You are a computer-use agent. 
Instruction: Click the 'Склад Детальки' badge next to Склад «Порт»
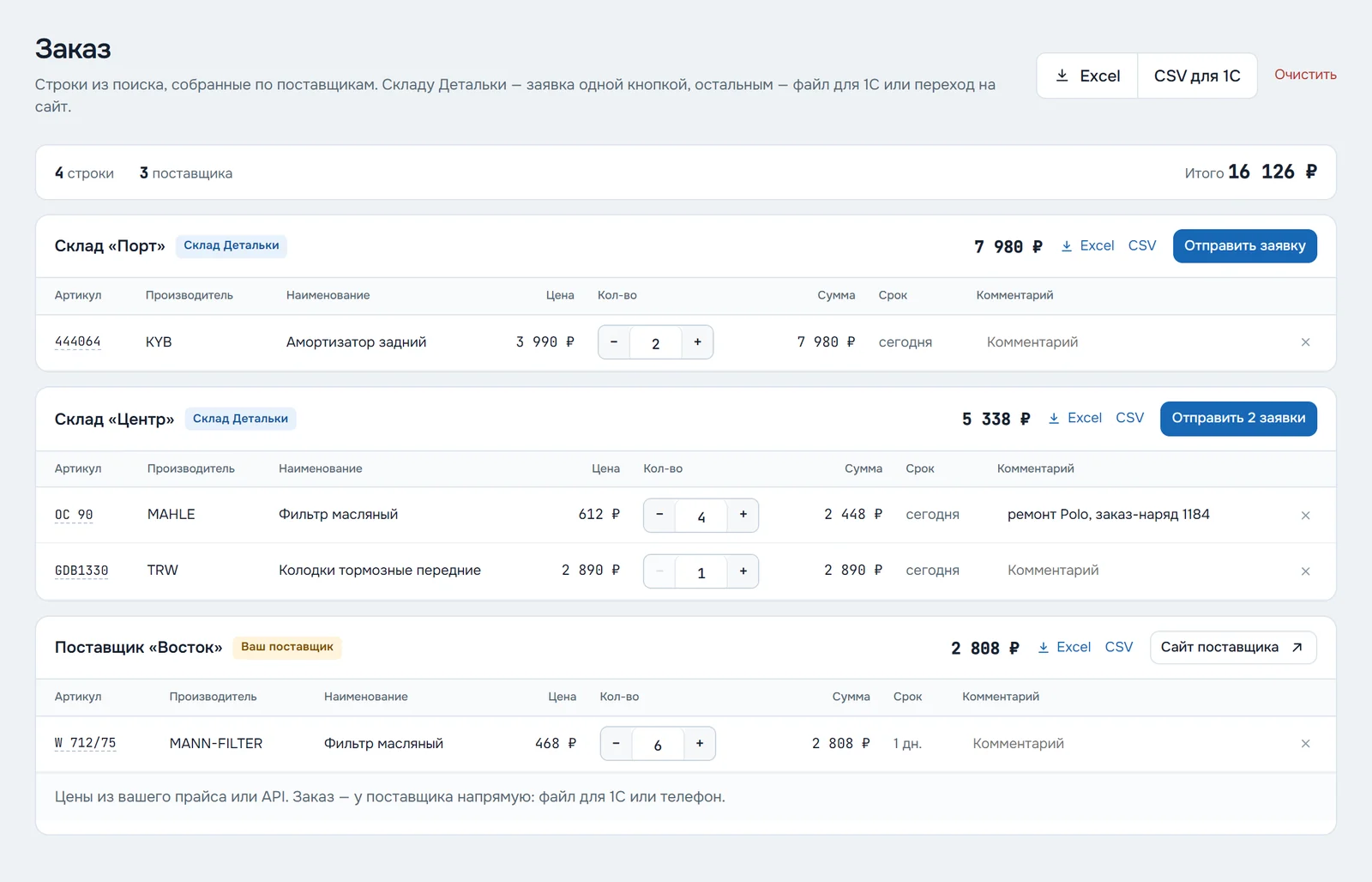click(232, 245)
